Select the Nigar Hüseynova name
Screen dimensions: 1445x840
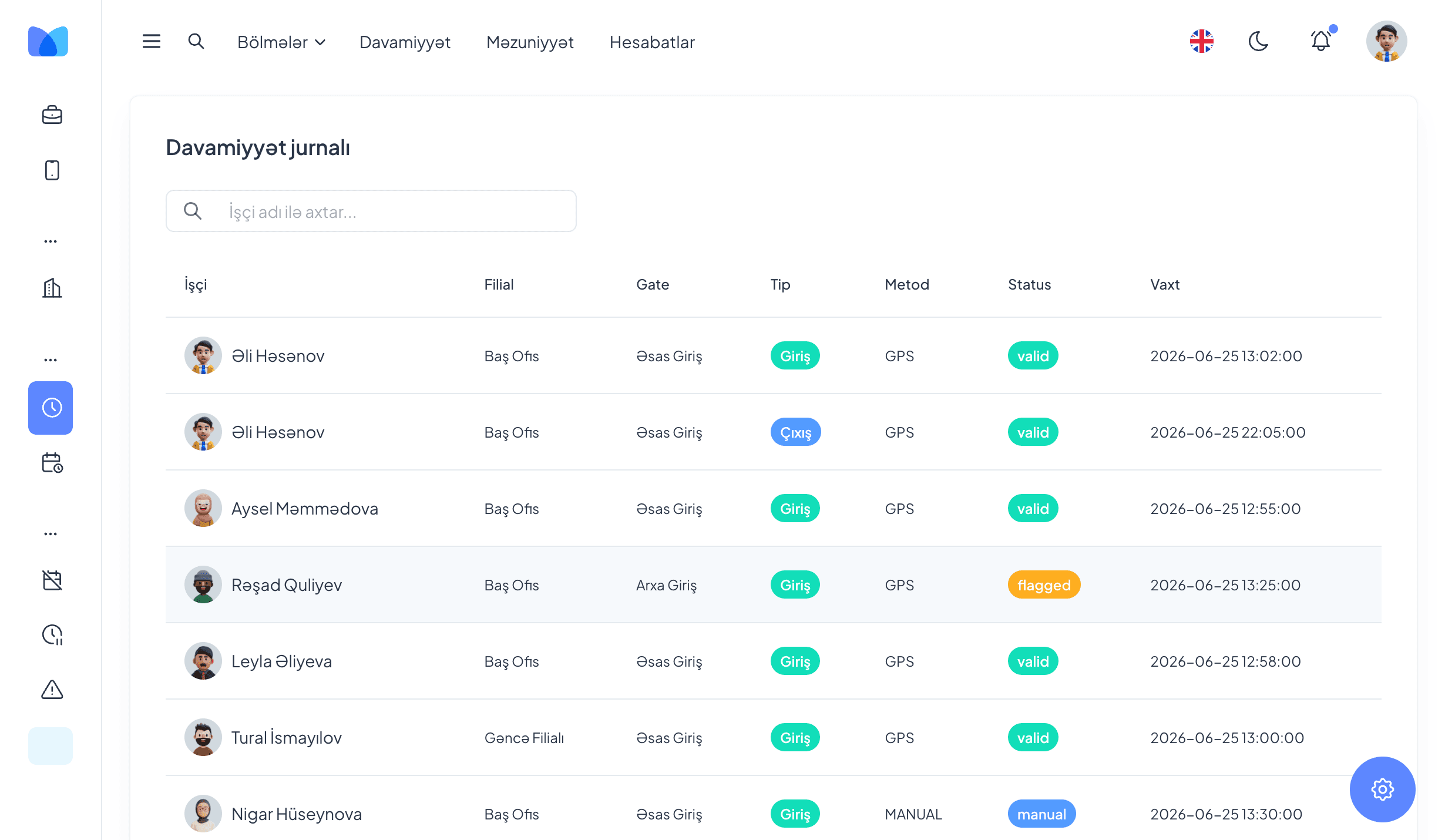coord(297,814)
